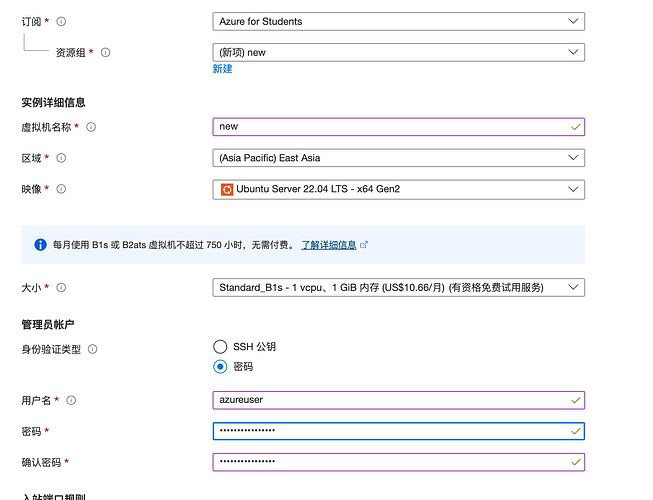Image resolution: width=653 pixels, height=500 pixels.
Task: Open East Asia region dropdown
Action: tap(399, 158)
